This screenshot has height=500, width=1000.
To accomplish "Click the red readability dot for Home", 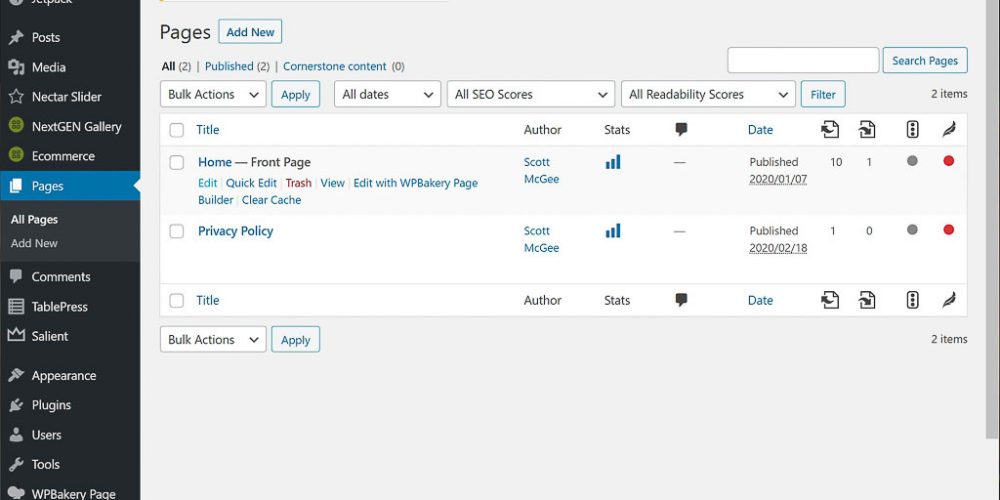I will tap(948, 161).
